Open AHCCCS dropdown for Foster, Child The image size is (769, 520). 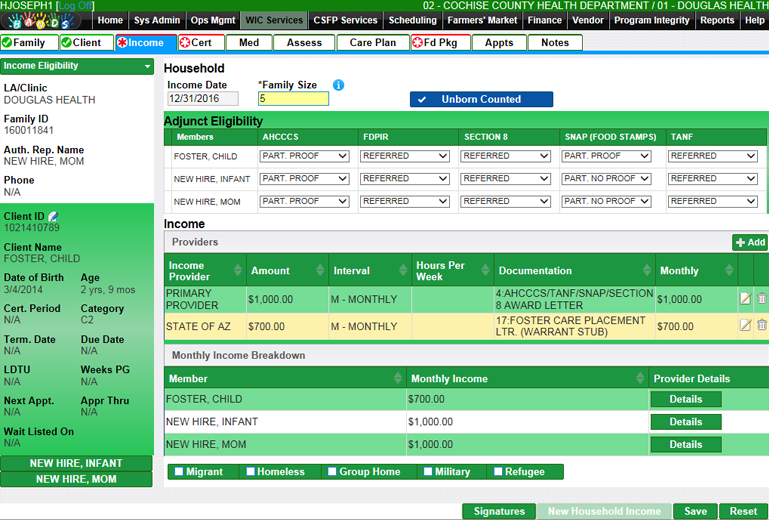304,156
